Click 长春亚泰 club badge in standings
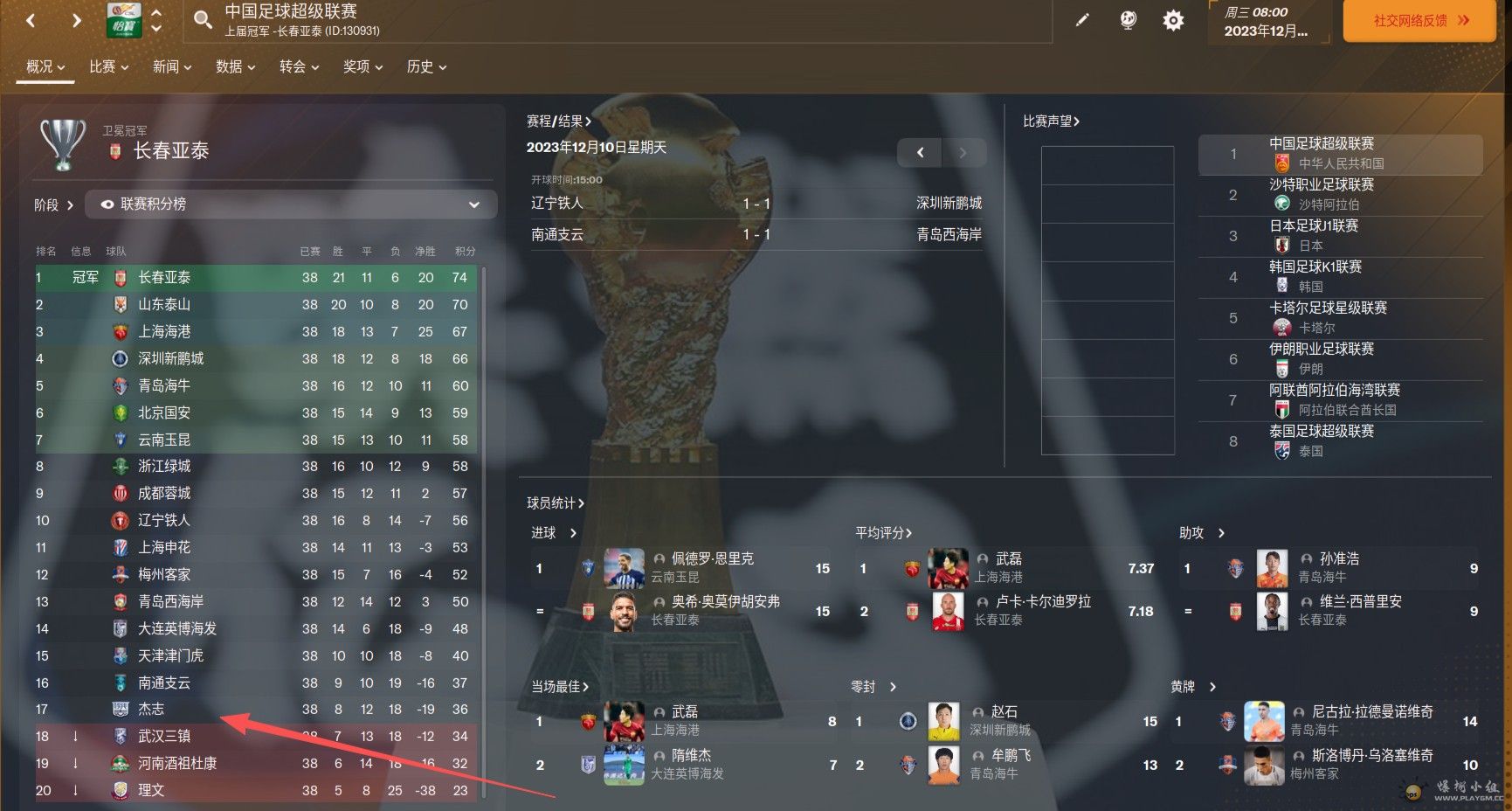Viewport: 1512px width, 811px height. (x=121, y=278)
